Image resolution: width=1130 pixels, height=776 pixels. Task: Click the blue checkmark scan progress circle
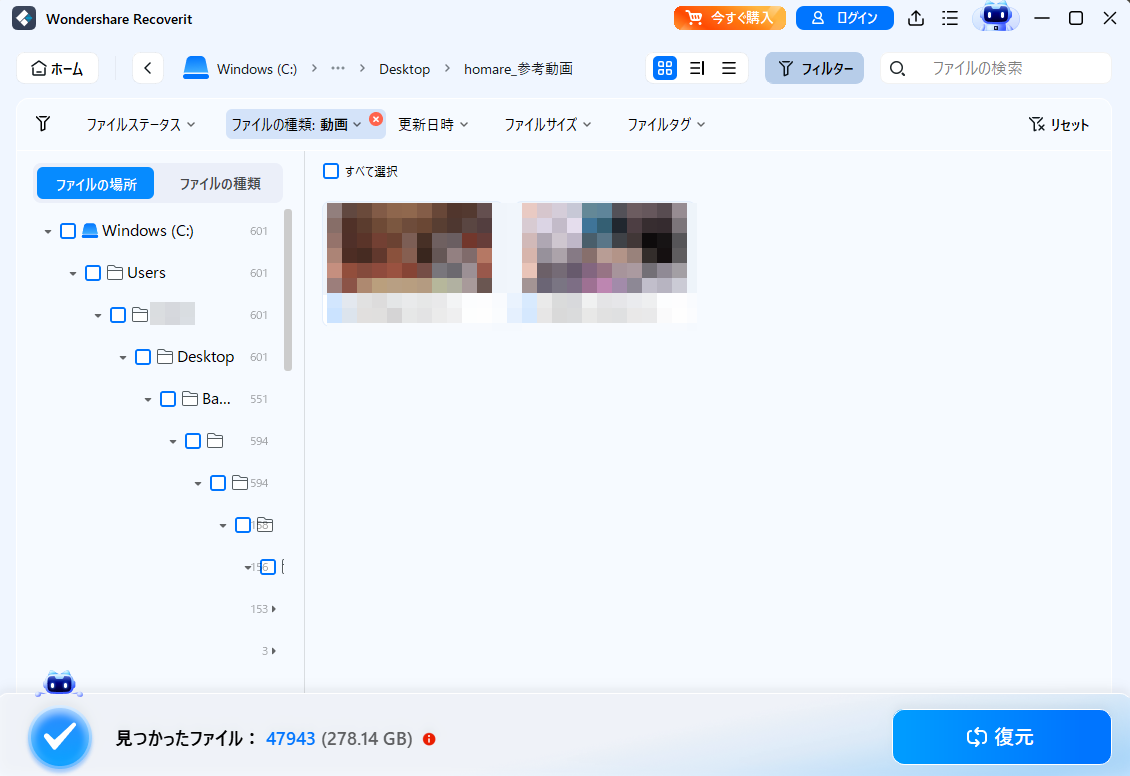coord(60,739)
